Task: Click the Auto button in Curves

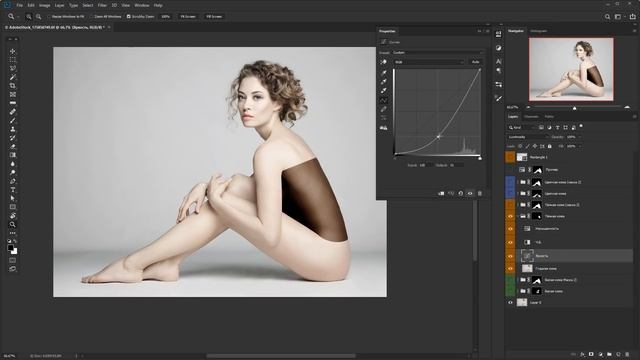Action: click(x=476, y=62)
